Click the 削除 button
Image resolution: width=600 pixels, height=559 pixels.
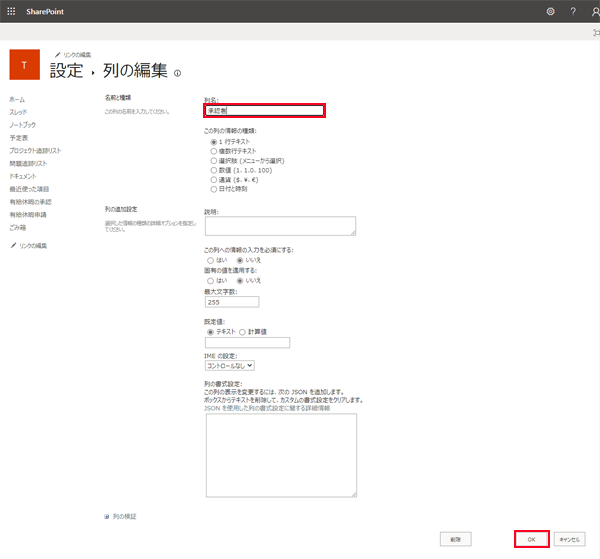point(455,539)
